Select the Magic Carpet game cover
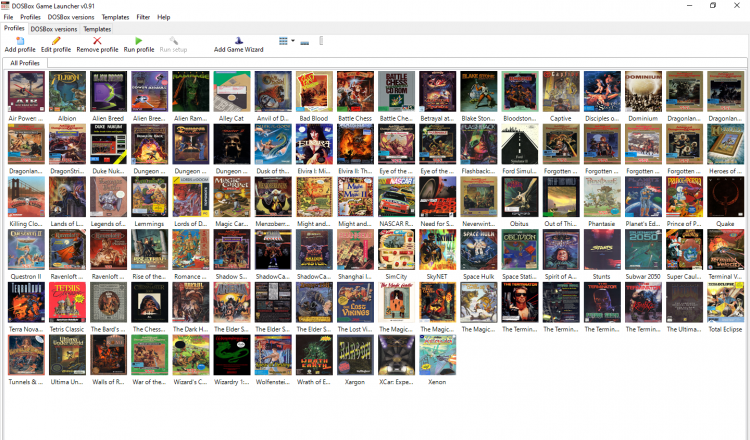750x440 pixels. pos(232,197)
